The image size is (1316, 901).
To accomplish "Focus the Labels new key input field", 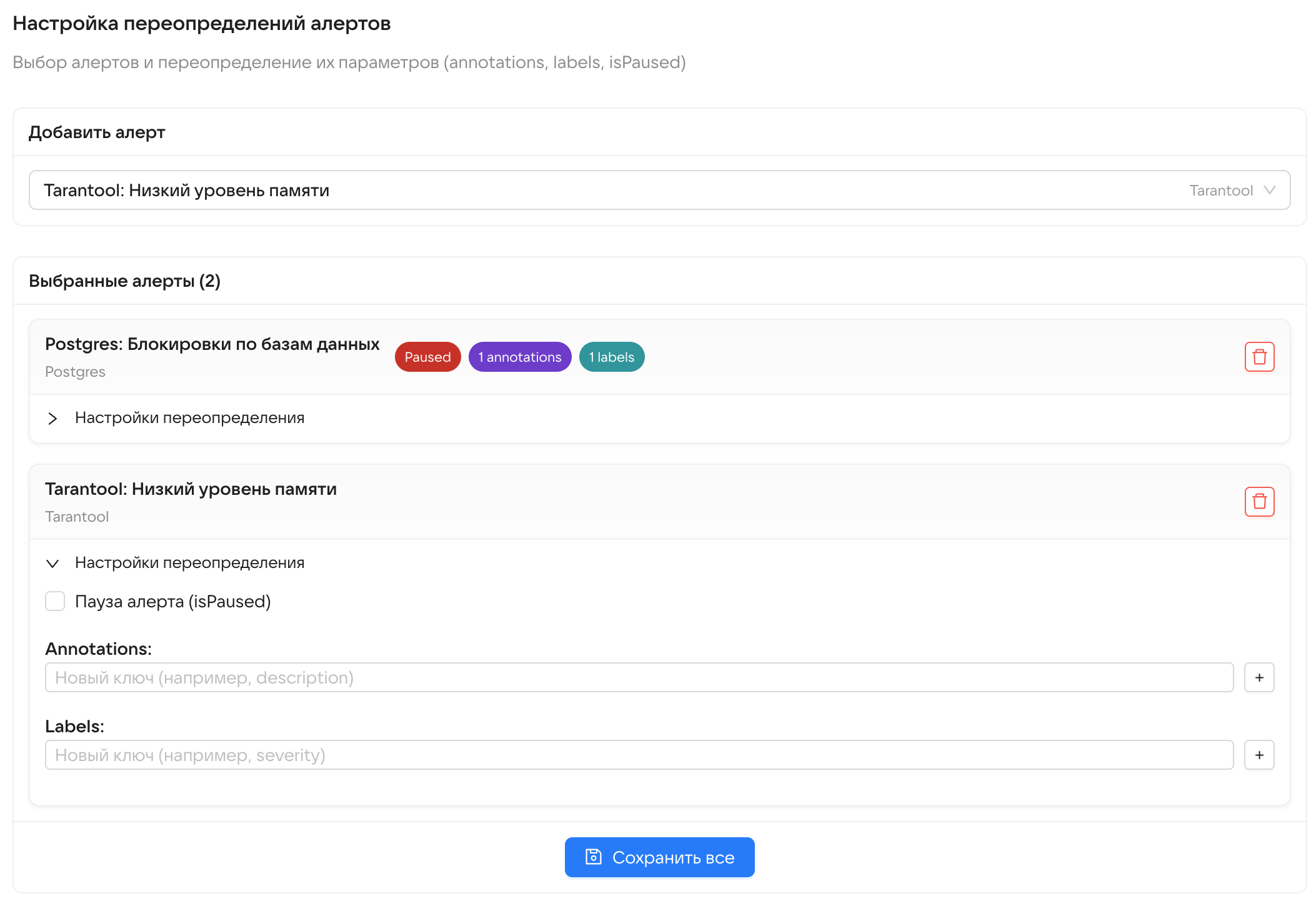I will (x=639, y=755).
